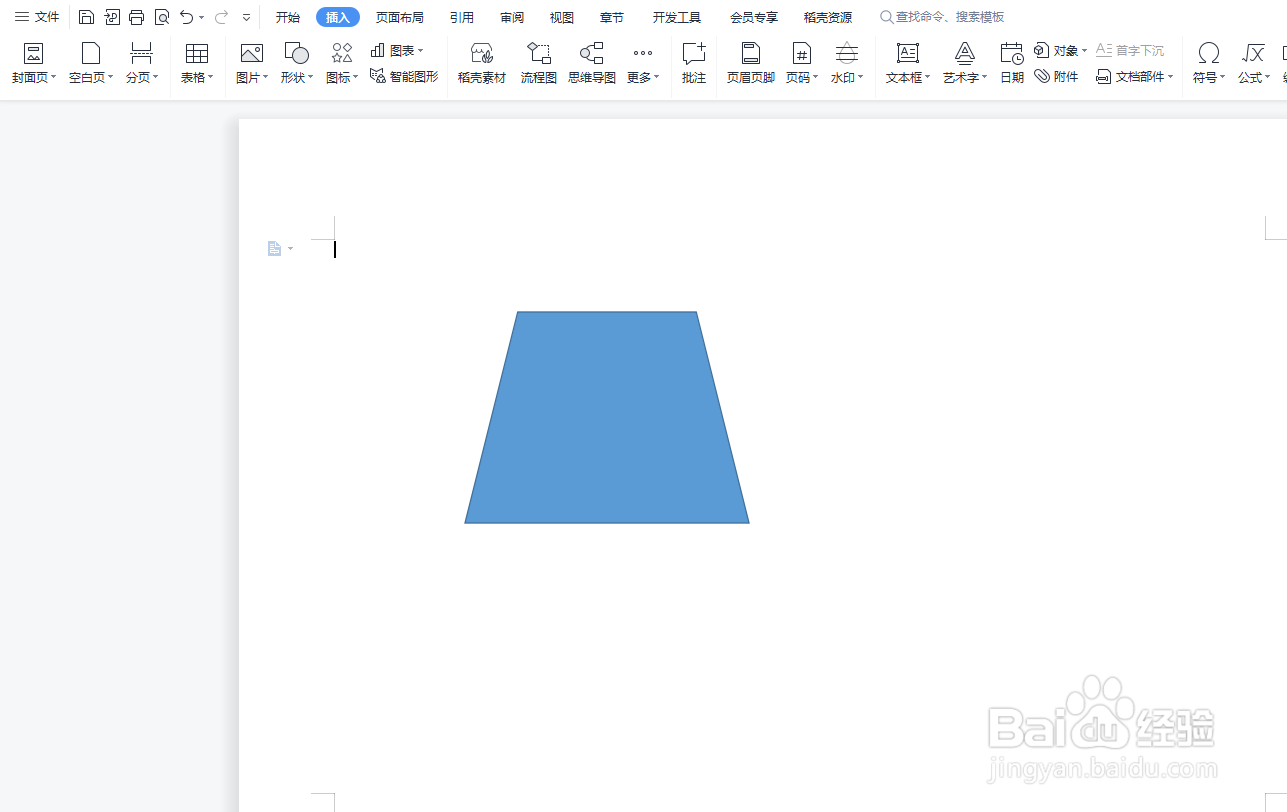Image resolution: width=1287 pixels, height=812 pixels.
Task: Insert 日期 date
Action: point(1012,63)
